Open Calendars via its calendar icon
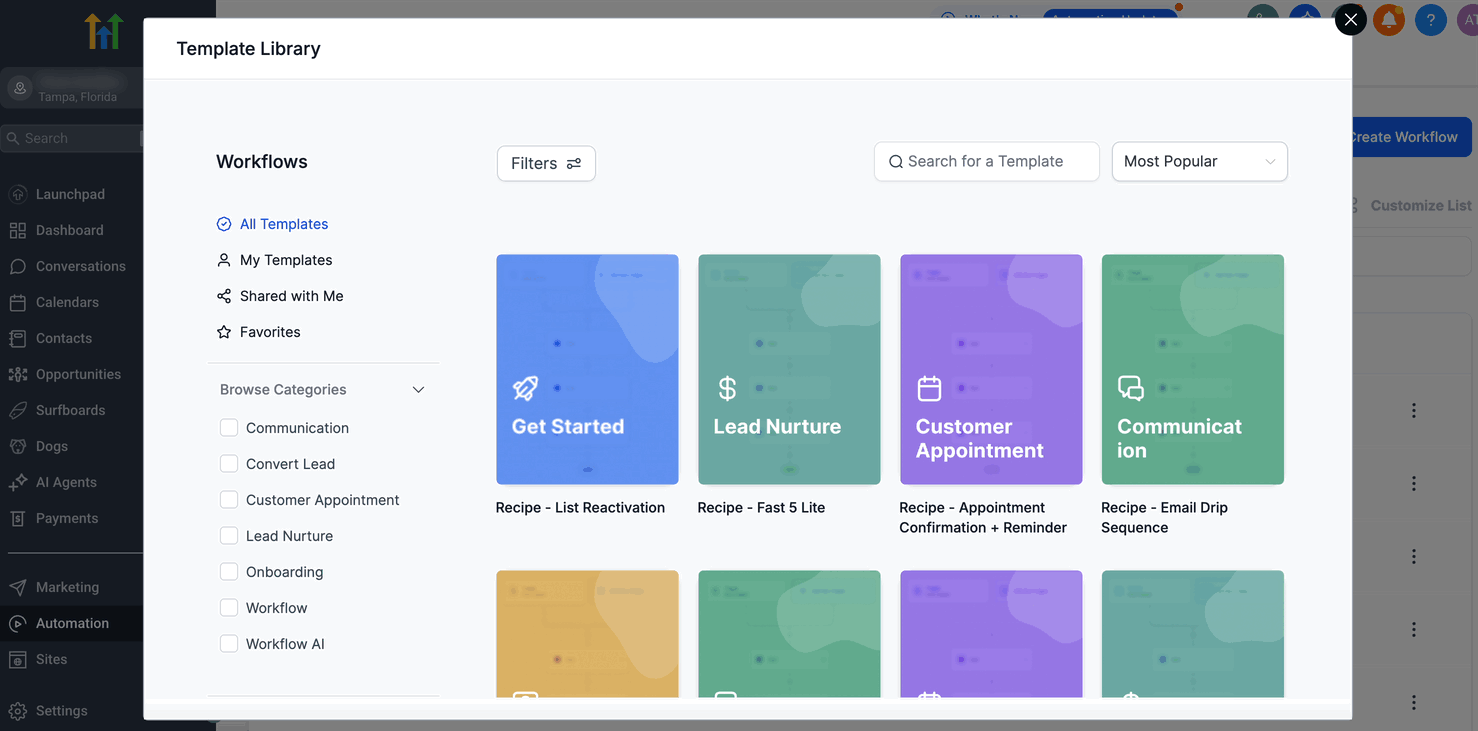 pos(17,302)
